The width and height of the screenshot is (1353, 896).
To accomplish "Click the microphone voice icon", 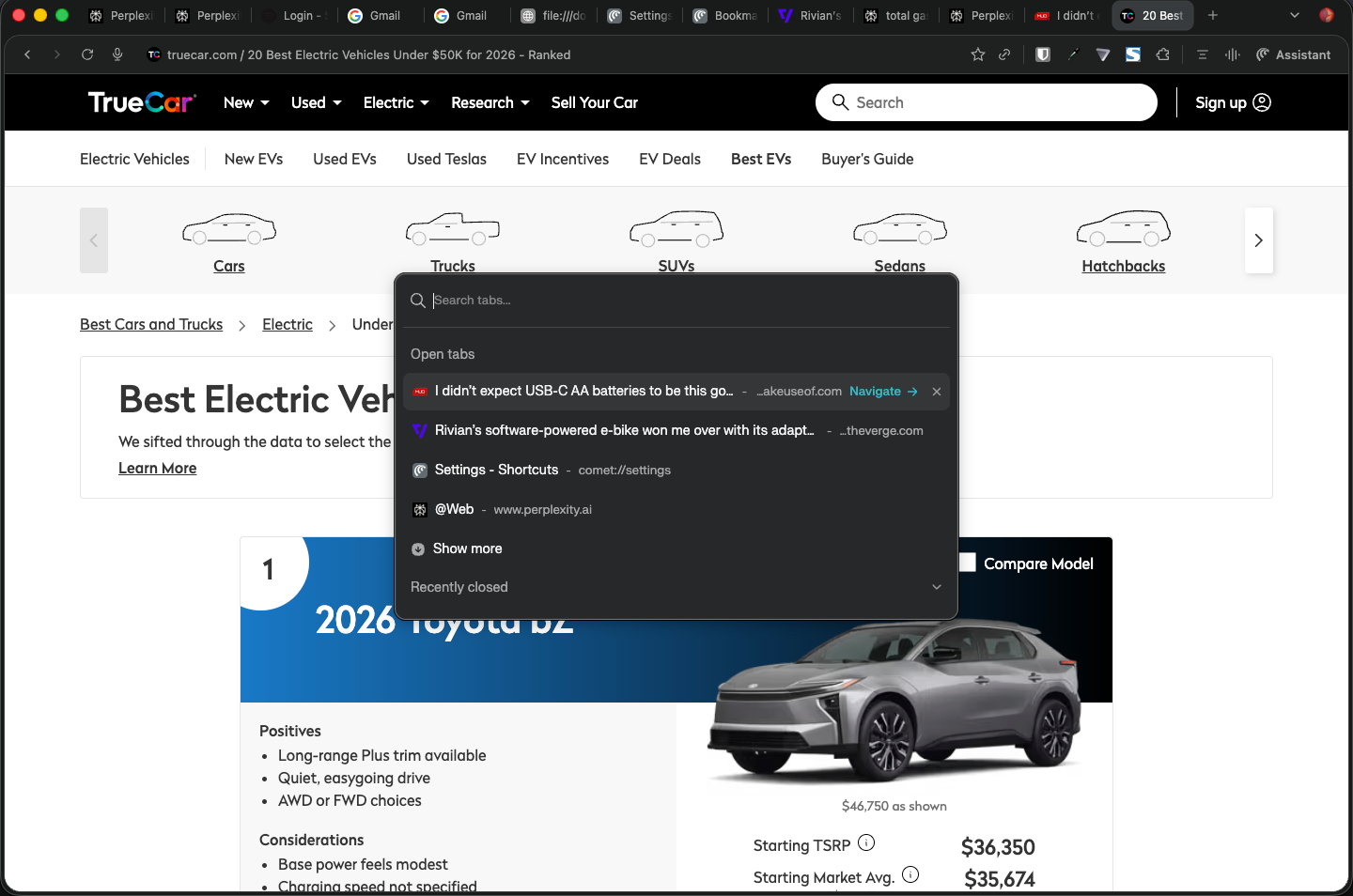I will point(117,54).
